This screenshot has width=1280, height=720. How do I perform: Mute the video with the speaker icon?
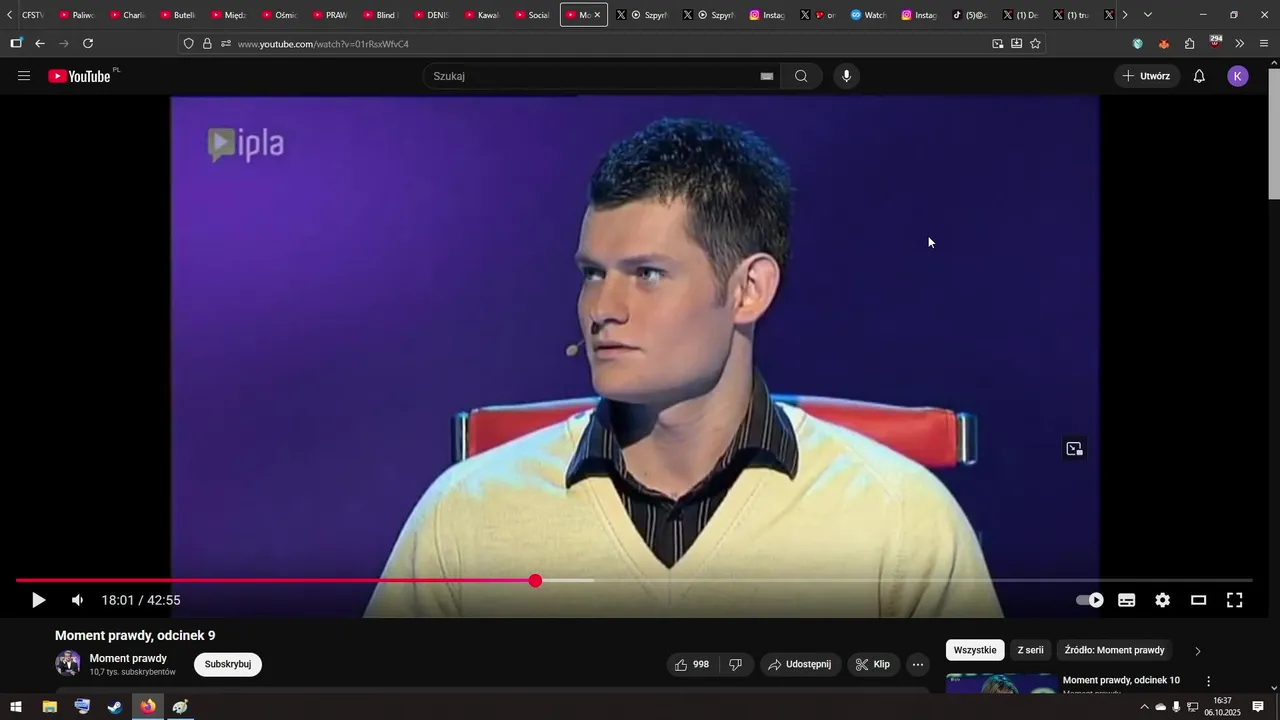tap(77, 600)
